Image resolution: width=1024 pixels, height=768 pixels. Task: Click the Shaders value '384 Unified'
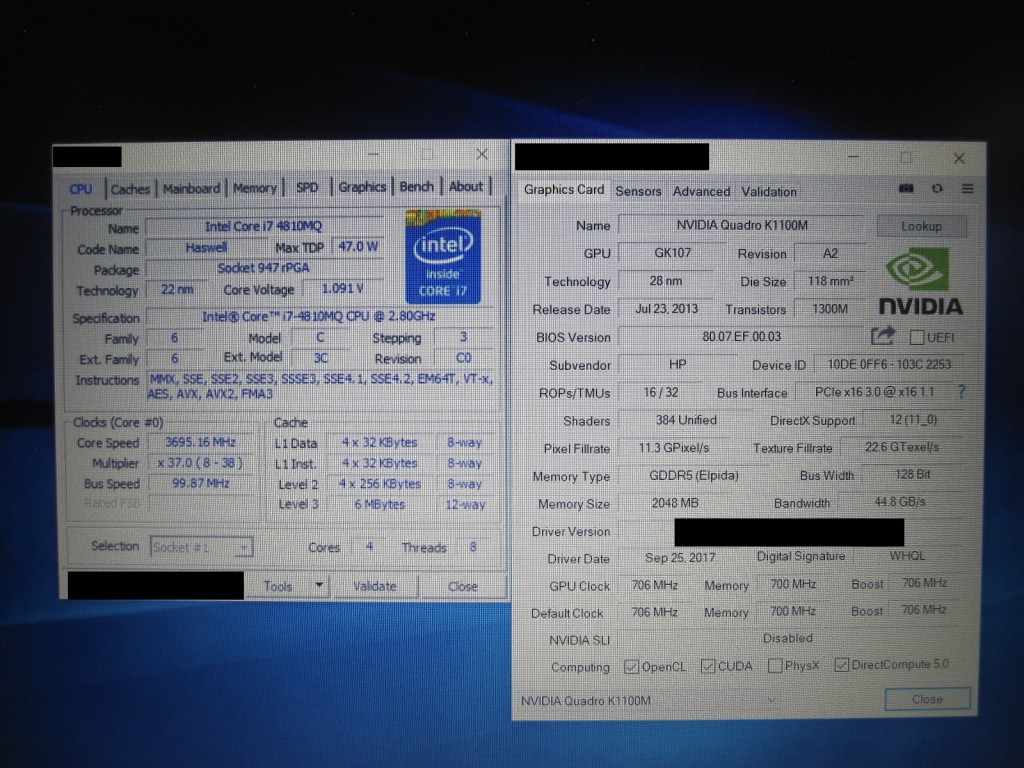click(686, 420)
